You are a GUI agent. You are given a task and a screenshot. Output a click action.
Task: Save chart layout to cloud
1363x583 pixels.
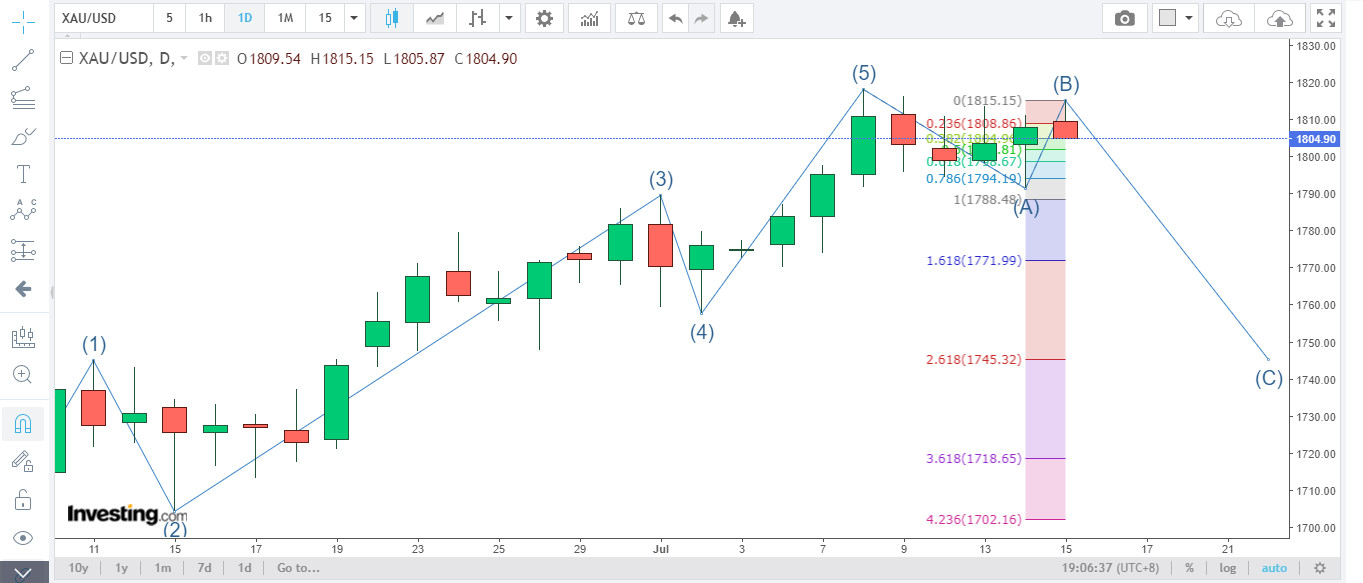pyautogui.click(x=1278, y=18)
